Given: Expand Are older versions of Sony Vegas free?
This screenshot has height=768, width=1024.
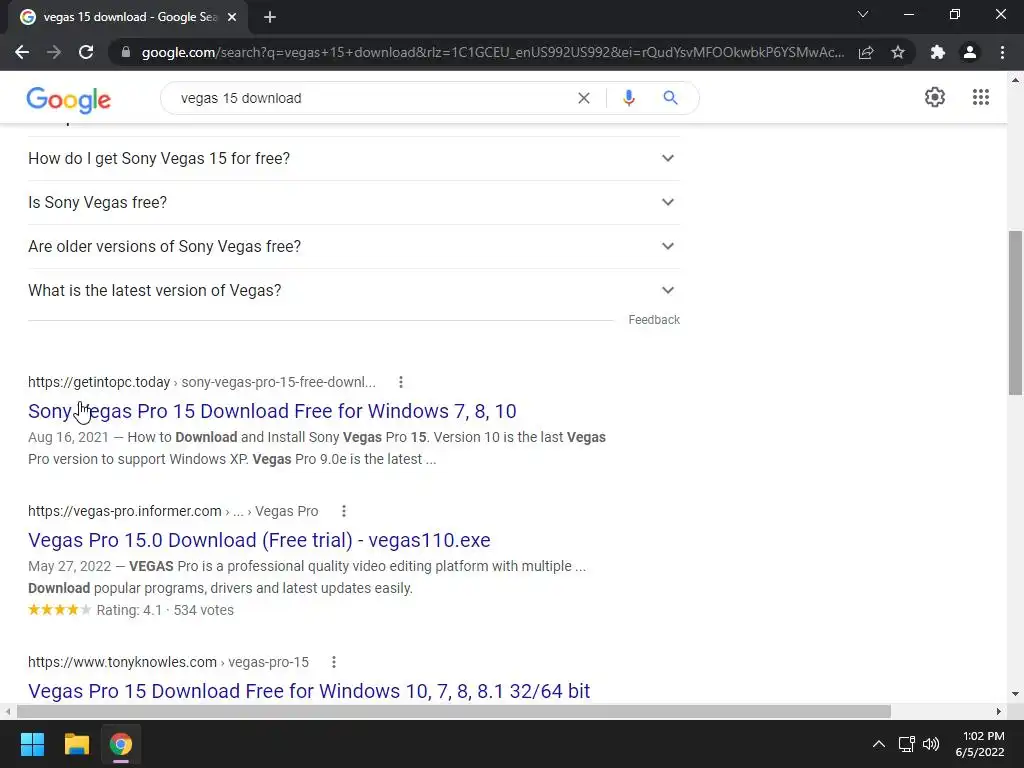Looking at the screenshot, I should coord(354,246).
